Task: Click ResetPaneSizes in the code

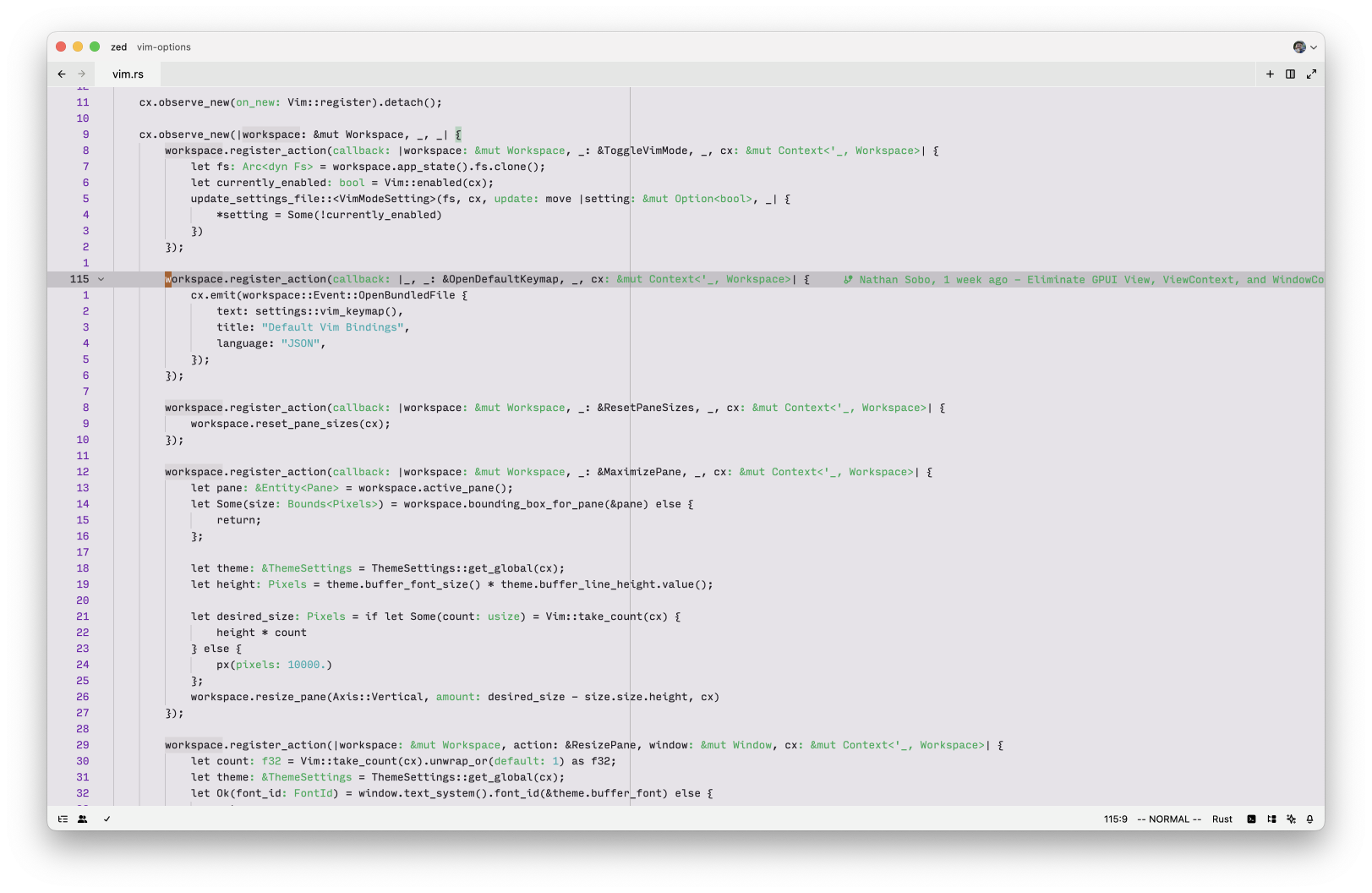Action: click(x=649, y=408)
